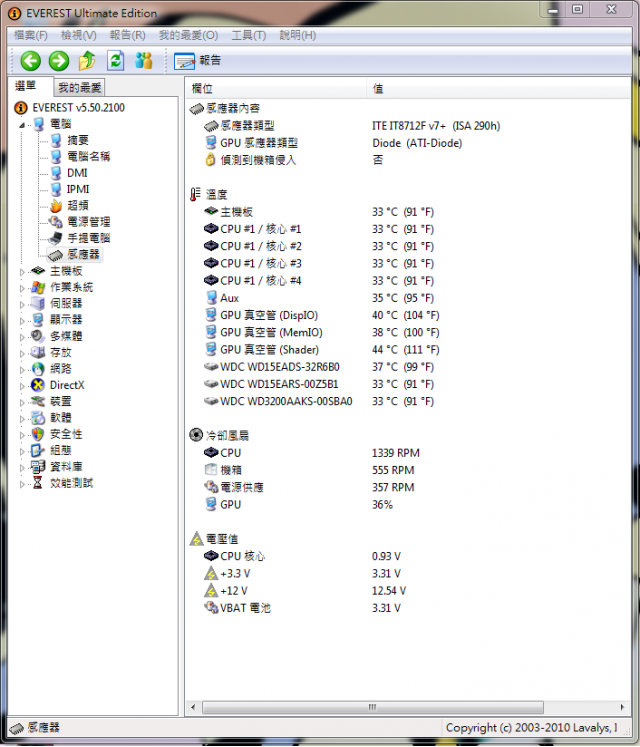Click the 伺服器 server icon
Image resolution: width=640 pixels, height=747 pixels.
click(38, 303)
